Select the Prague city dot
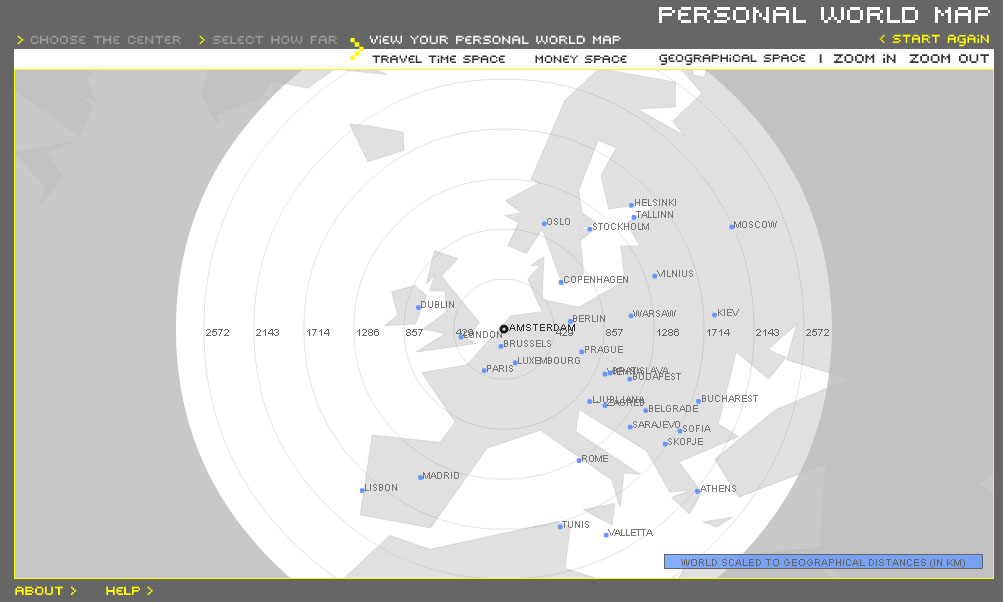 click(581, 352)
